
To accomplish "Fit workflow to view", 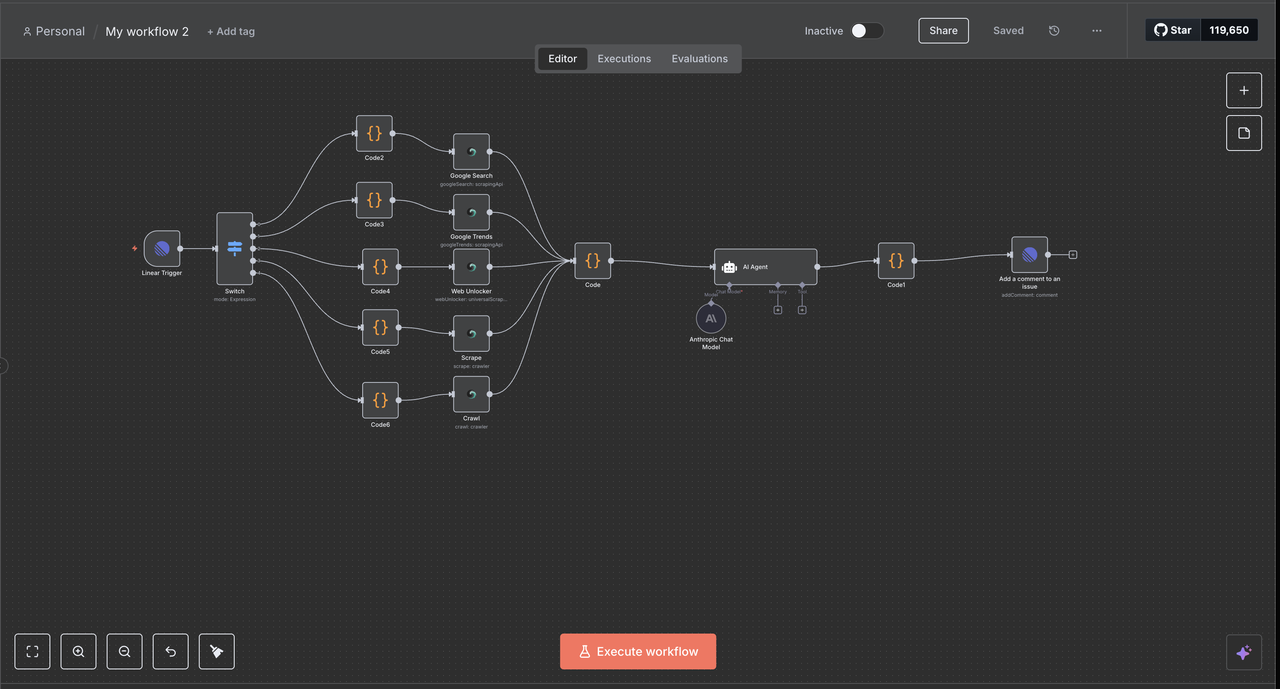I will pos(32,651).
